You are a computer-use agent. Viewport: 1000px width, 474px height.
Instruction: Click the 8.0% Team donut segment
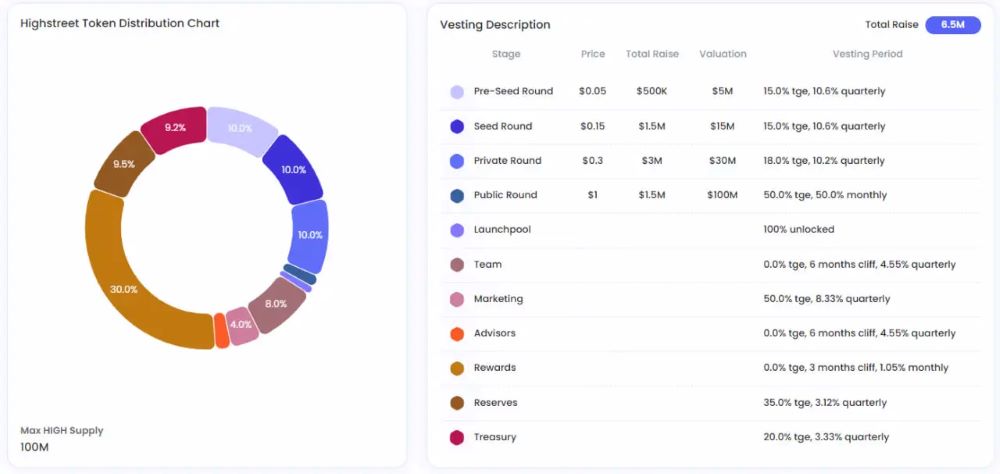coord(276,304)
